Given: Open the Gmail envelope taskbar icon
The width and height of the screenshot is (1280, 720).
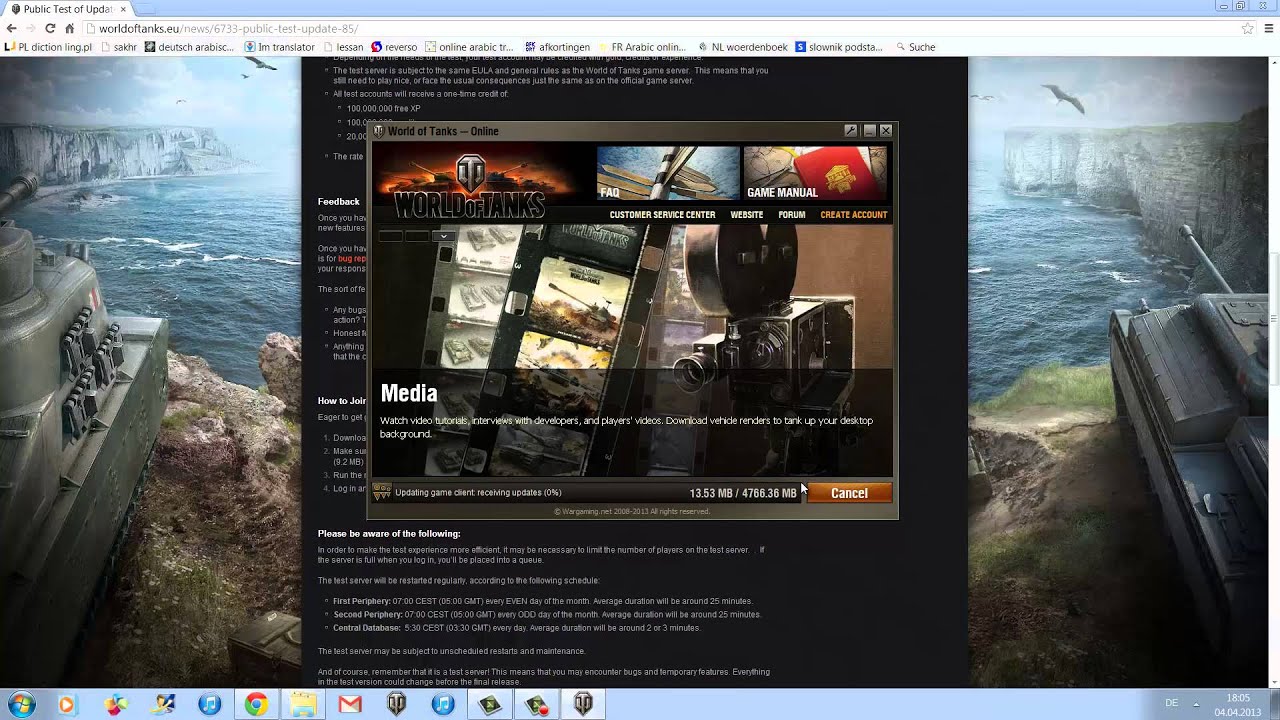Looking at the screenshot, I should click(x=349, y=704).
